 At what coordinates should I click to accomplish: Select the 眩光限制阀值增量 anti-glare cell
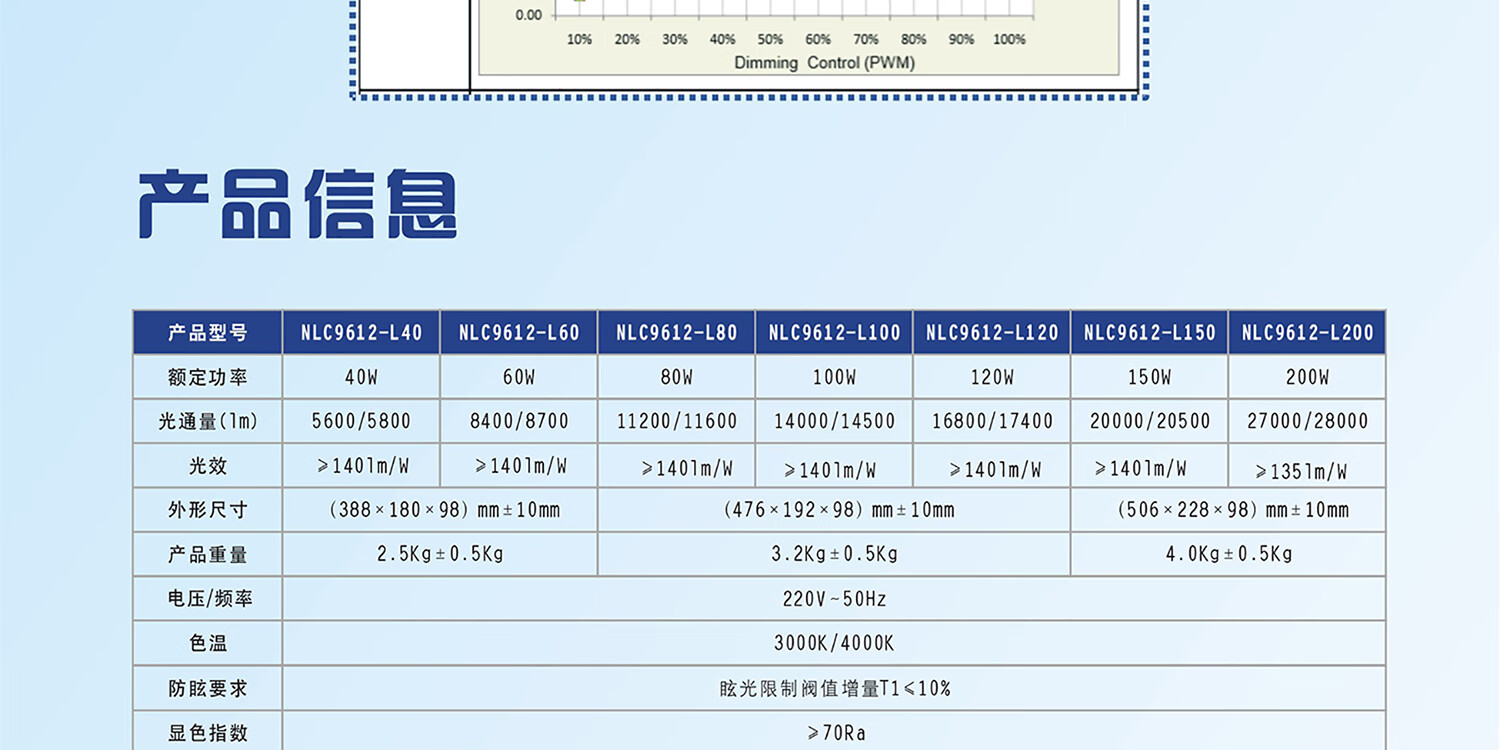834,688
